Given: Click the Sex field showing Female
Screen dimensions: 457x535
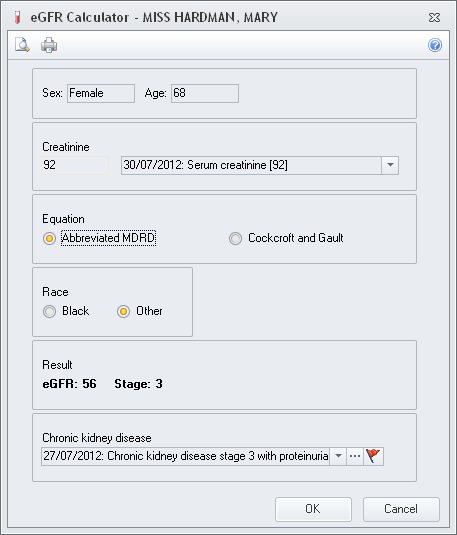Looking at the screenshot, I should pos(101,93).
